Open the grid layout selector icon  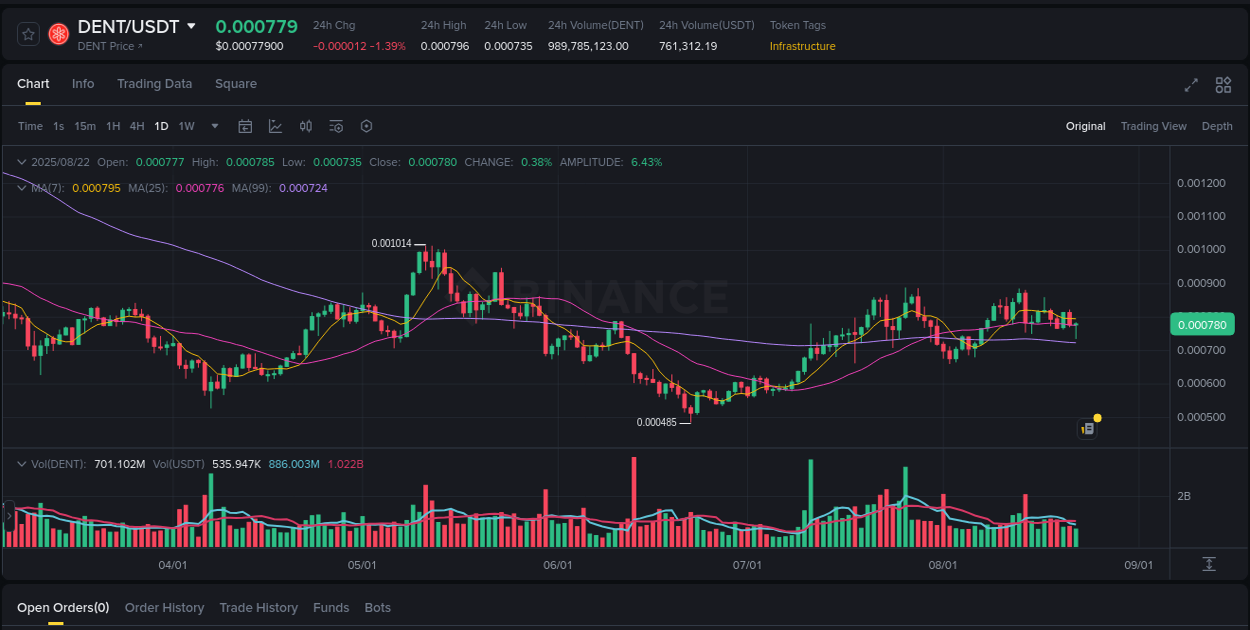(x=1223, y=86)
